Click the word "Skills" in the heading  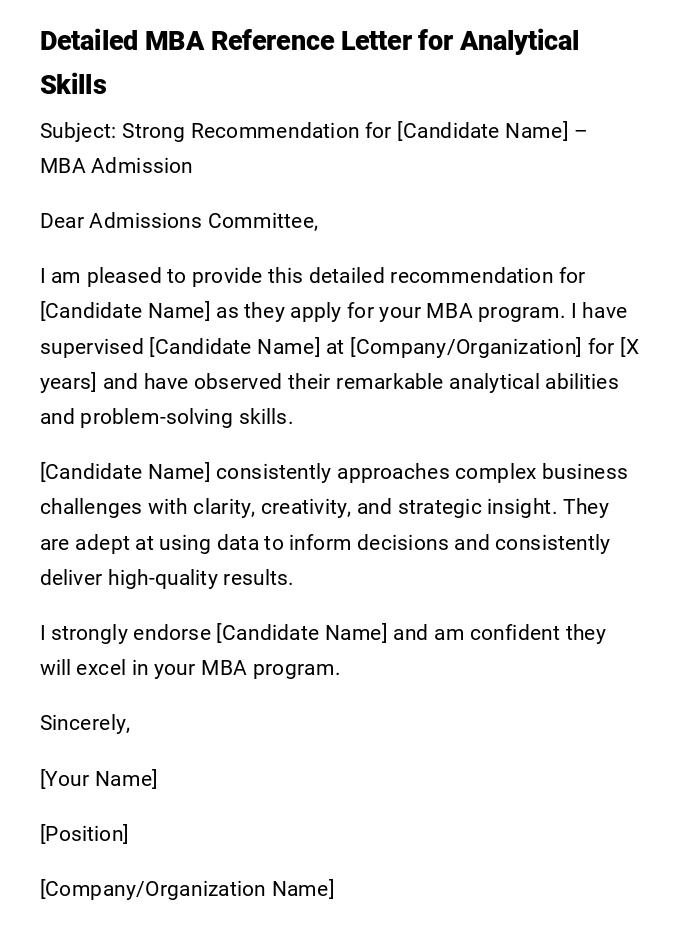point(73,85)
